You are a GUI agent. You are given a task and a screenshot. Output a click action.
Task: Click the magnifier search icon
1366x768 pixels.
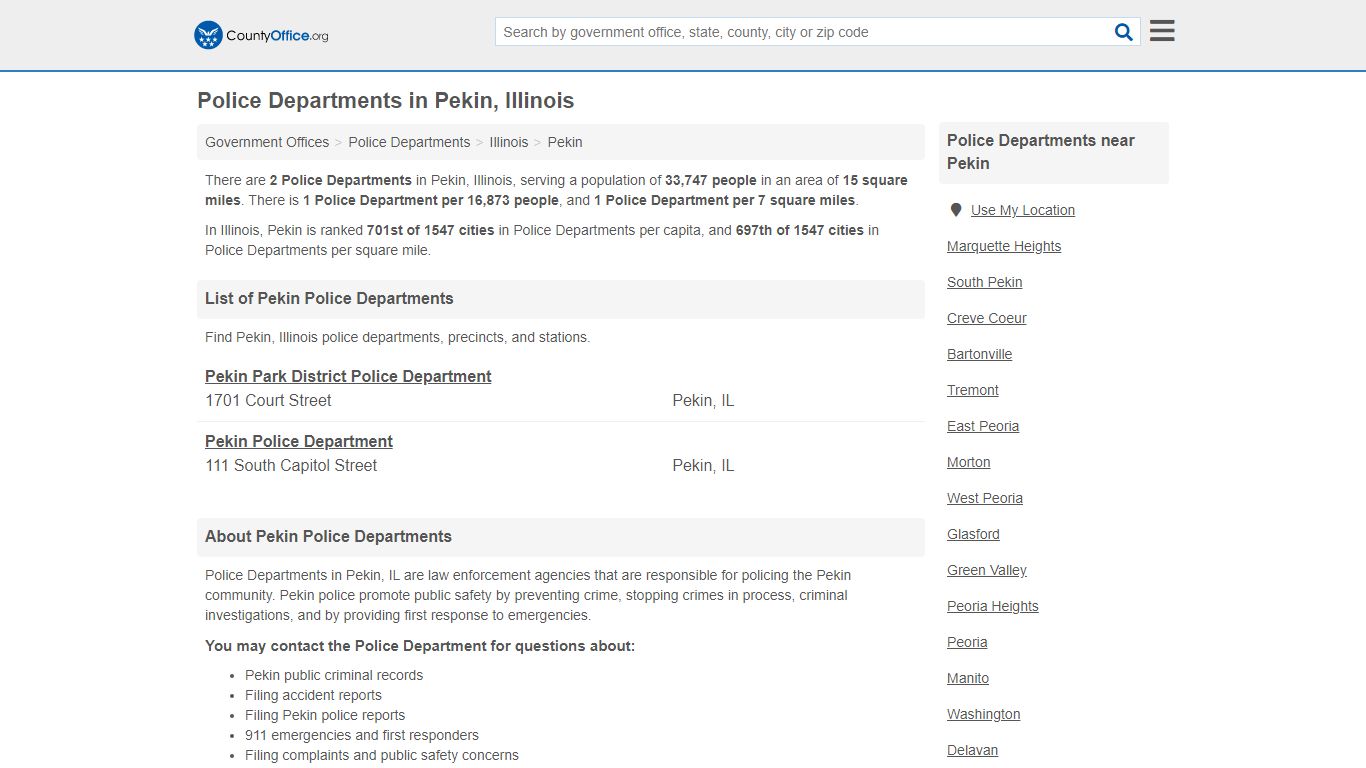(1124, 32)
